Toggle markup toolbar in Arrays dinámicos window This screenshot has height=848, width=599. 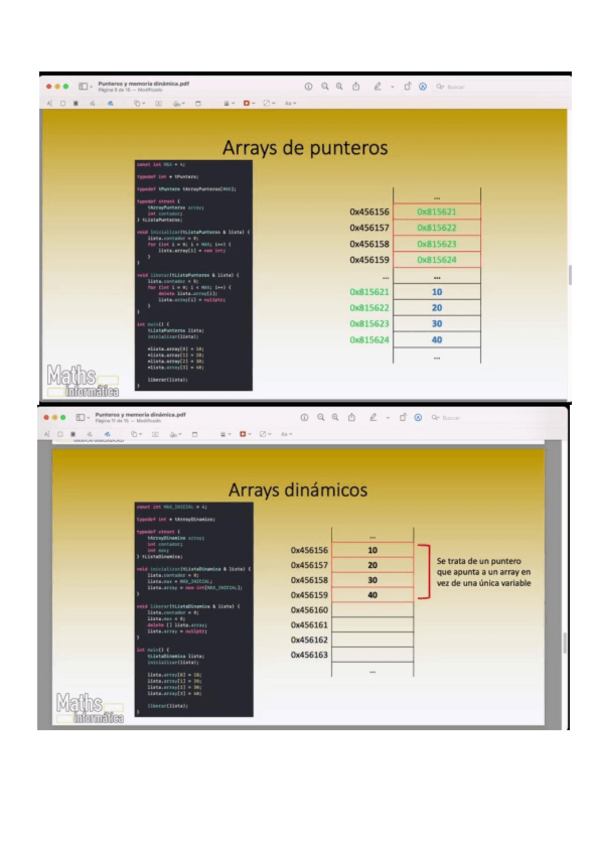point(418,418)
